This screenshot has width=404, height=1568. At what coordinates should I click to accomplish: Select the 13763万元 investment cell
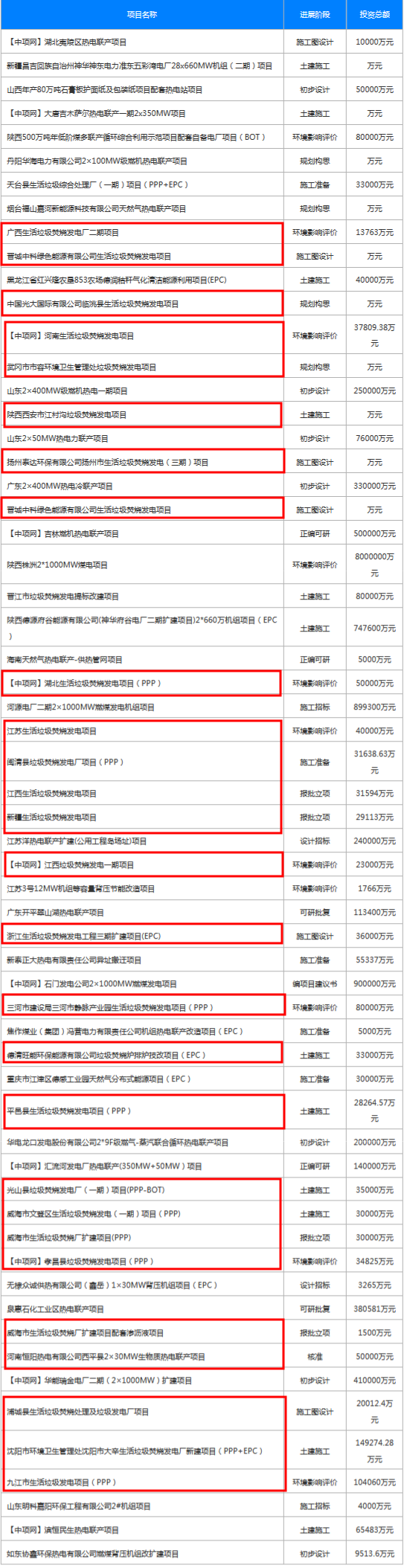click(374, 233)
